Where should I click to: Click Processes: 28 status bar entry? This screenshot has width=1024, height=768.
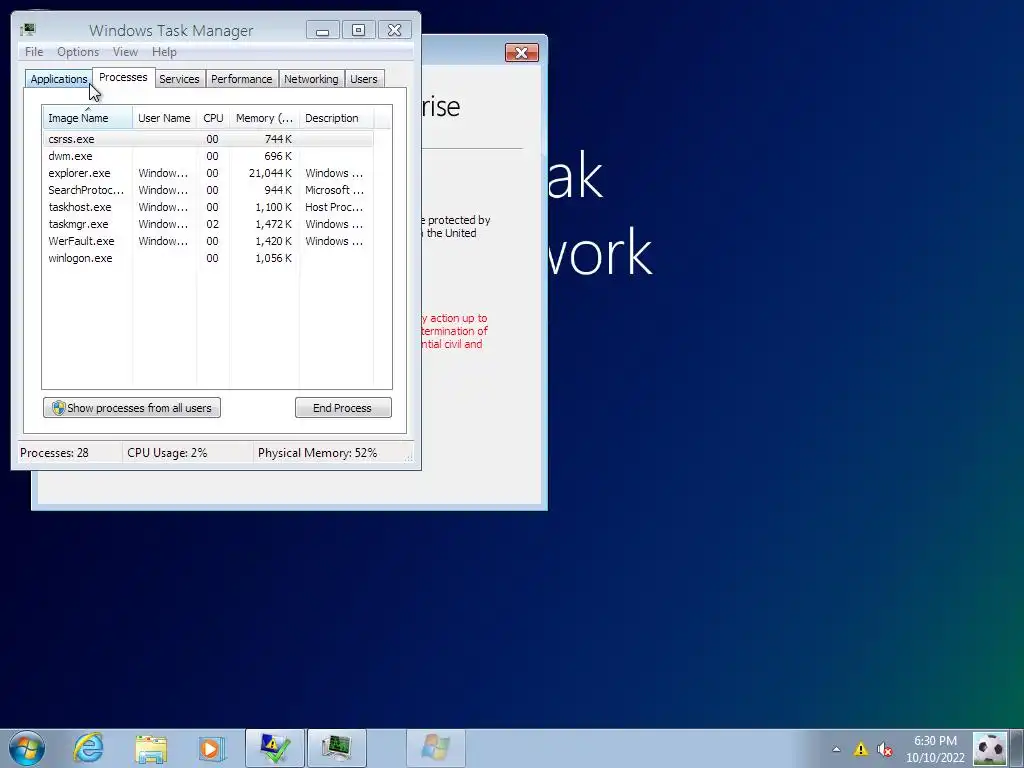point(54,453)
